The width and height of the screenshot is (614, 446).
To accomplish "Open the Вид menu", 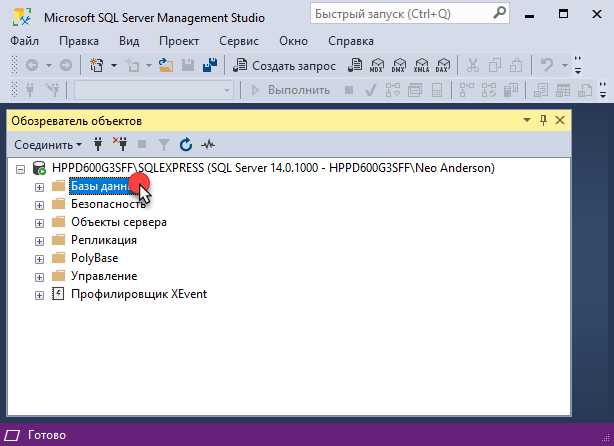I will (129, 41).
